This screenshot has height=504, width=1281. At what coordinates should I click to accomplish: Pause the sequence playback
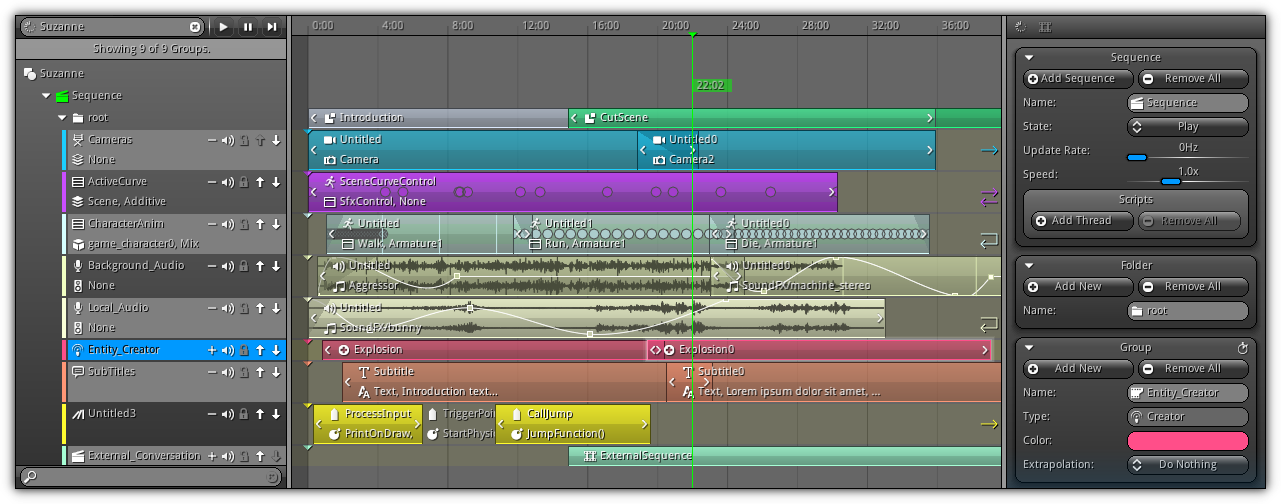[x=247, y=27]
